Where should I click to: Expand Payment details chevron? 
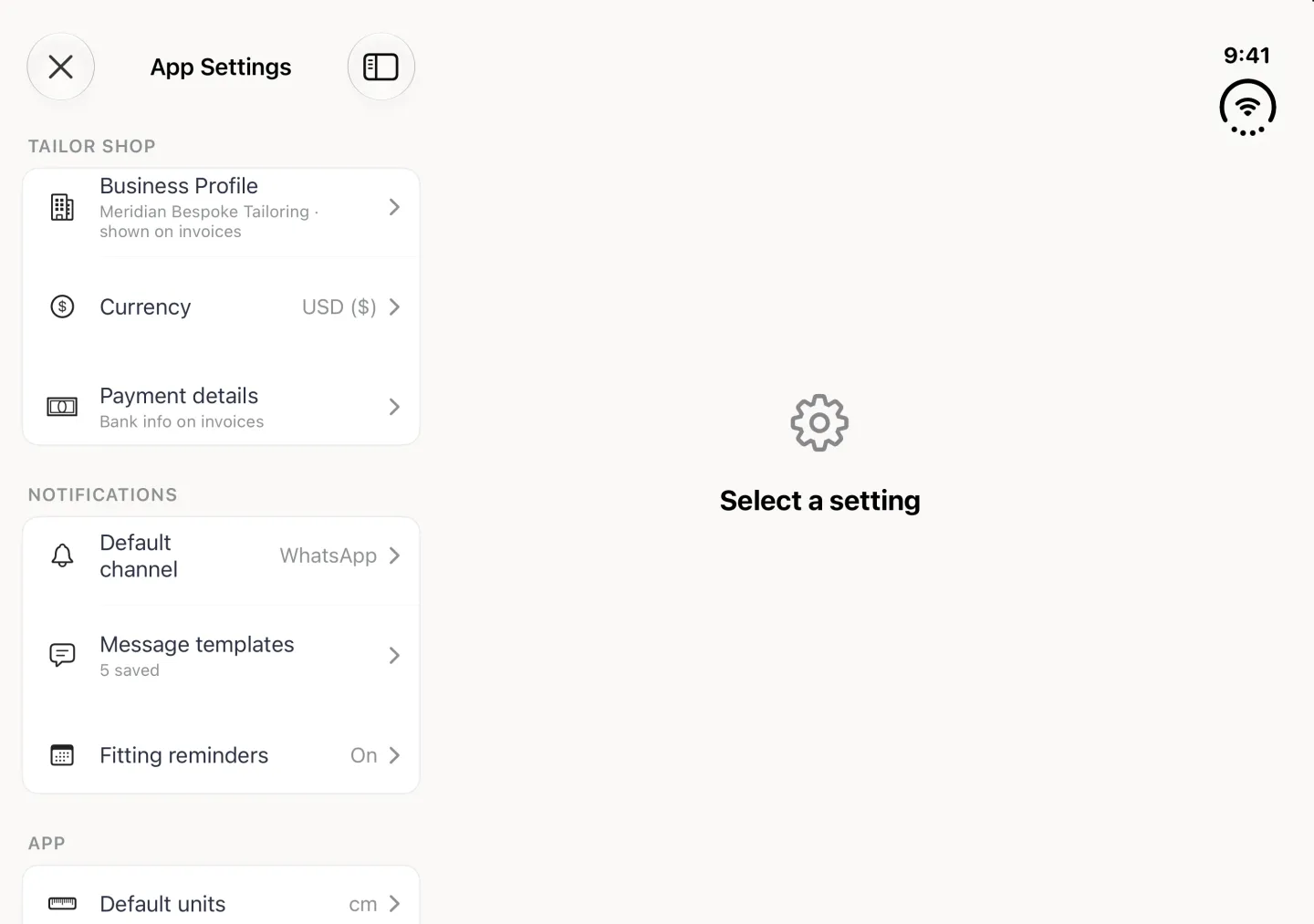(394, 407)
